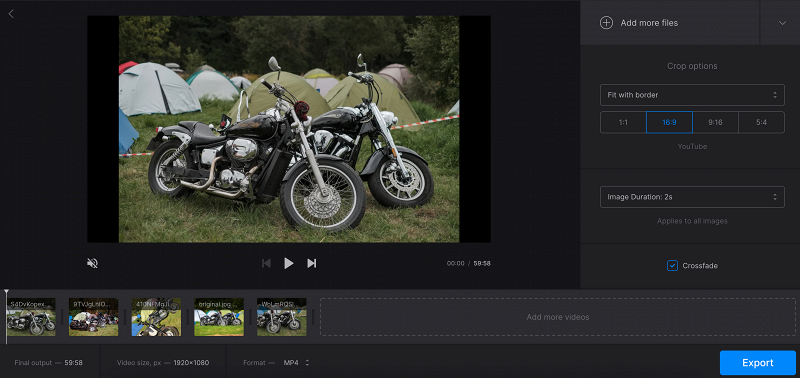Viewport: 800px width, 378px height.
Task: Select the 9:16 aspect ratio
Action: tap(715, 122)
